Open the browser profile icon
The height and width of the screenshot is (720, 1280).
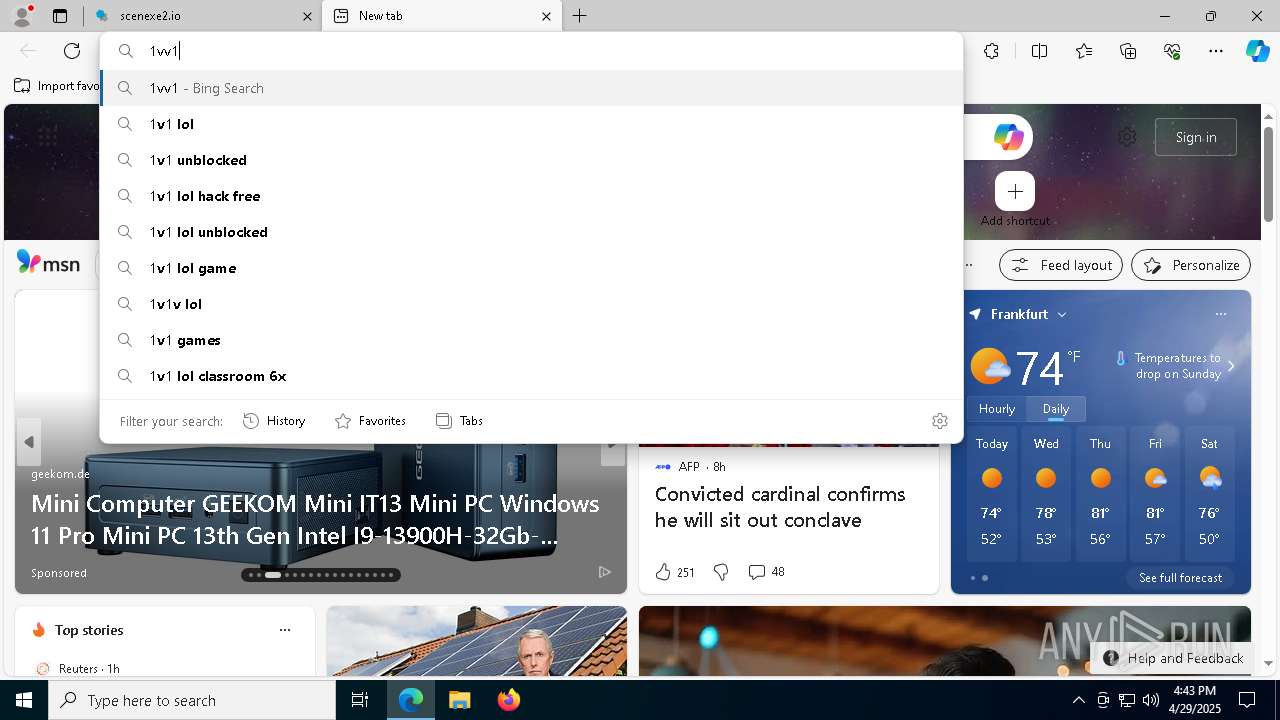[22, 16]
